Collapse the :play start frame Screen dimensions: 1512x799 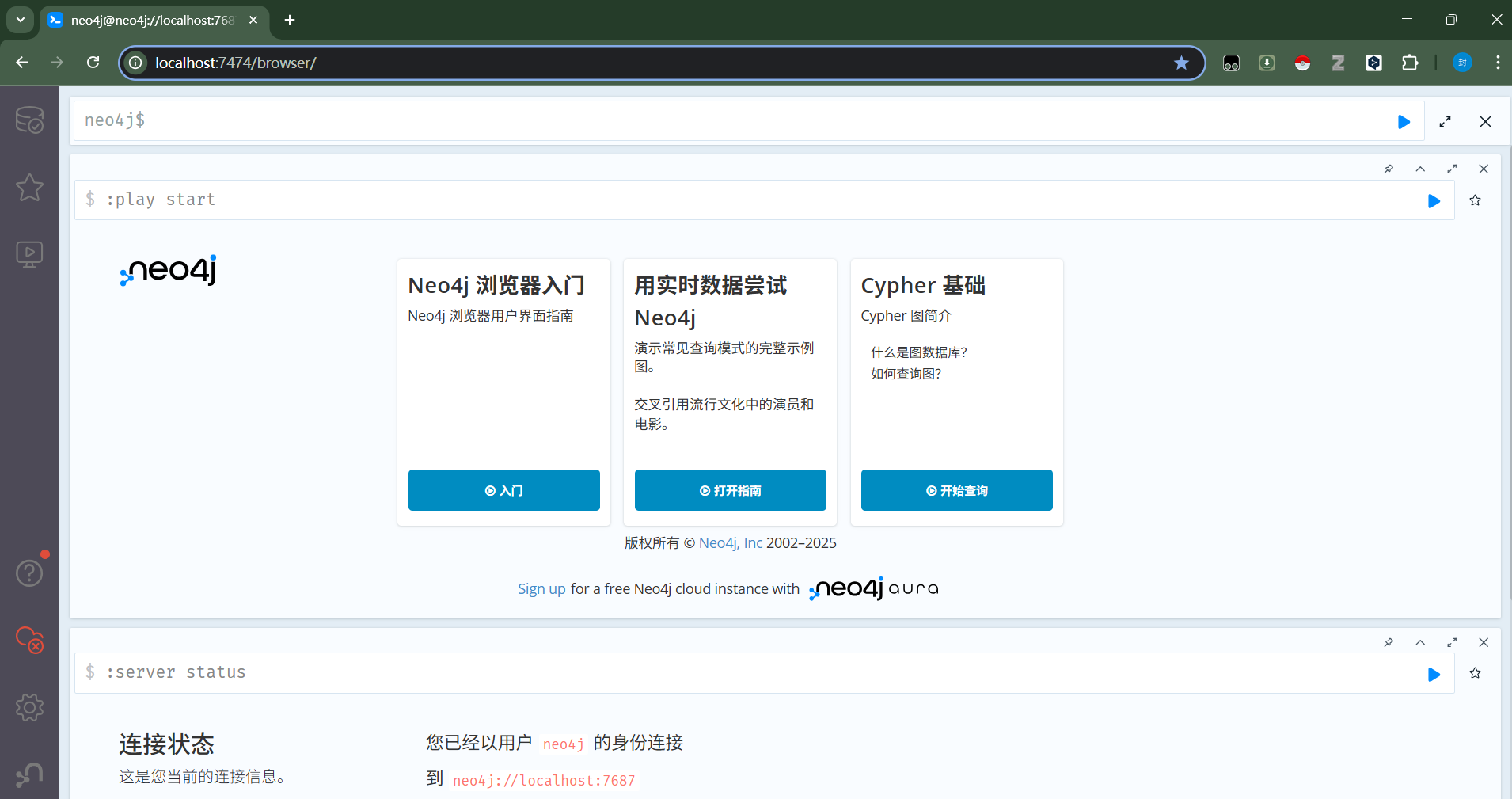click(1420, 169)
